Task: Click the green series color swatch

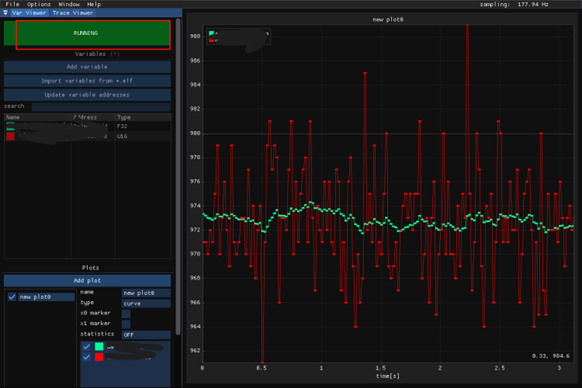Action: [99, 346]
